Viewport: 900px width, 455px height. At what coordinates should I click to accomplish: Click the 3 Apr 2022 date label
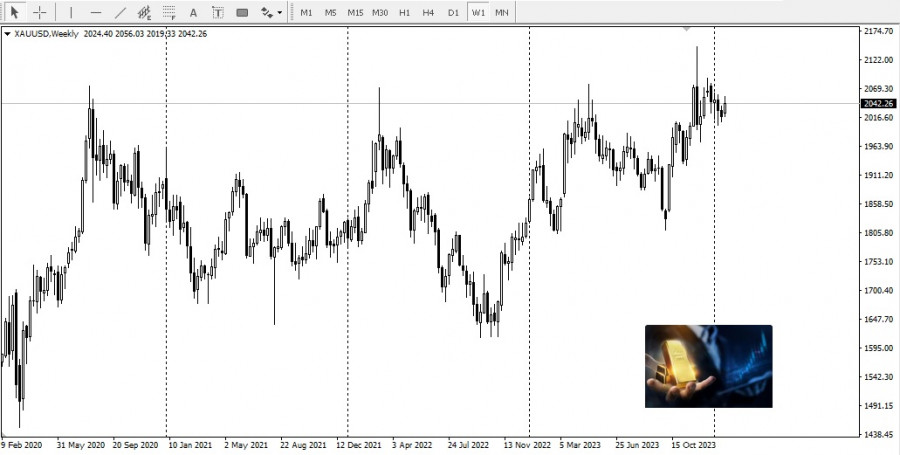412,445
